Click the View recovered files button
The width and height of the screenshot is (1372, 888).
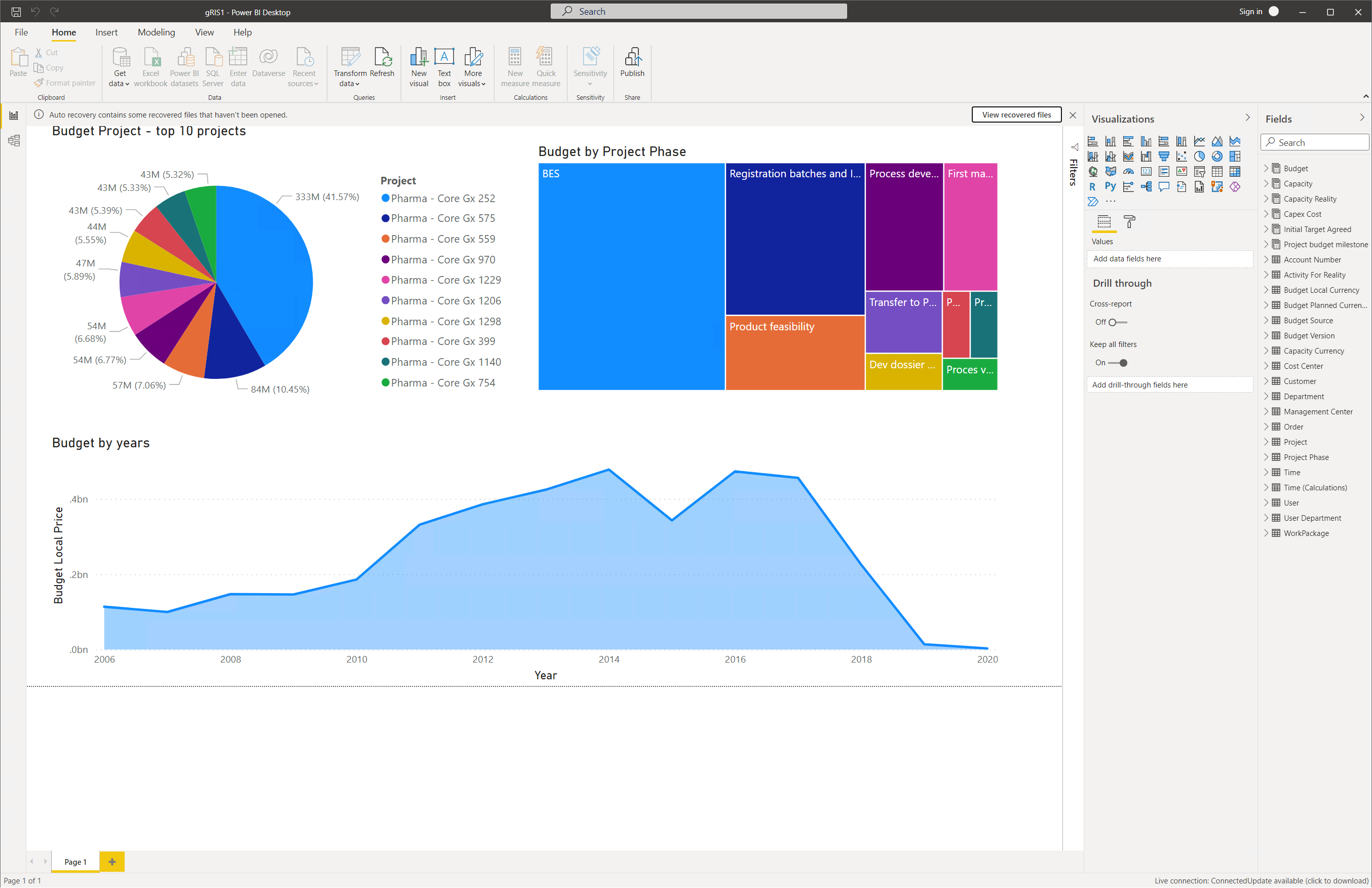click(x=1016, y=114)
